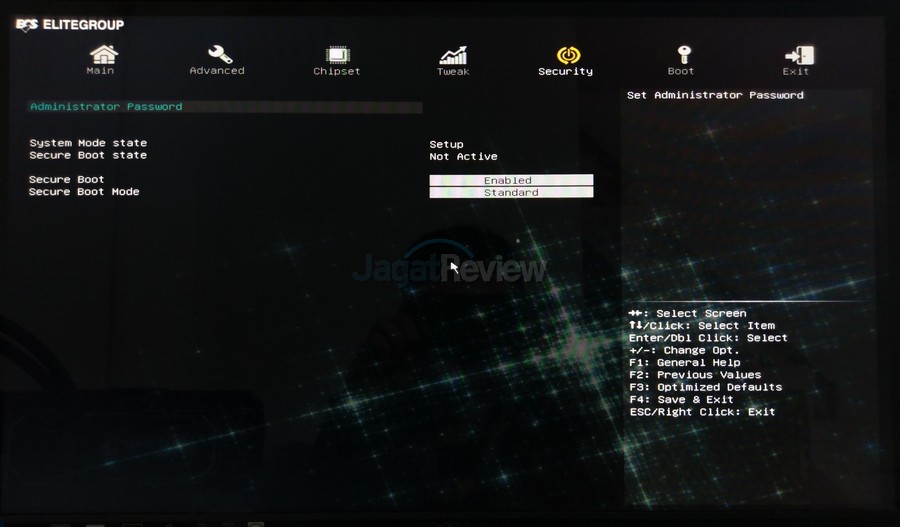Viewport: 900px width, 527px height.
Task: Click the ECS Elitegroup logo
Action: click(70, 25)
